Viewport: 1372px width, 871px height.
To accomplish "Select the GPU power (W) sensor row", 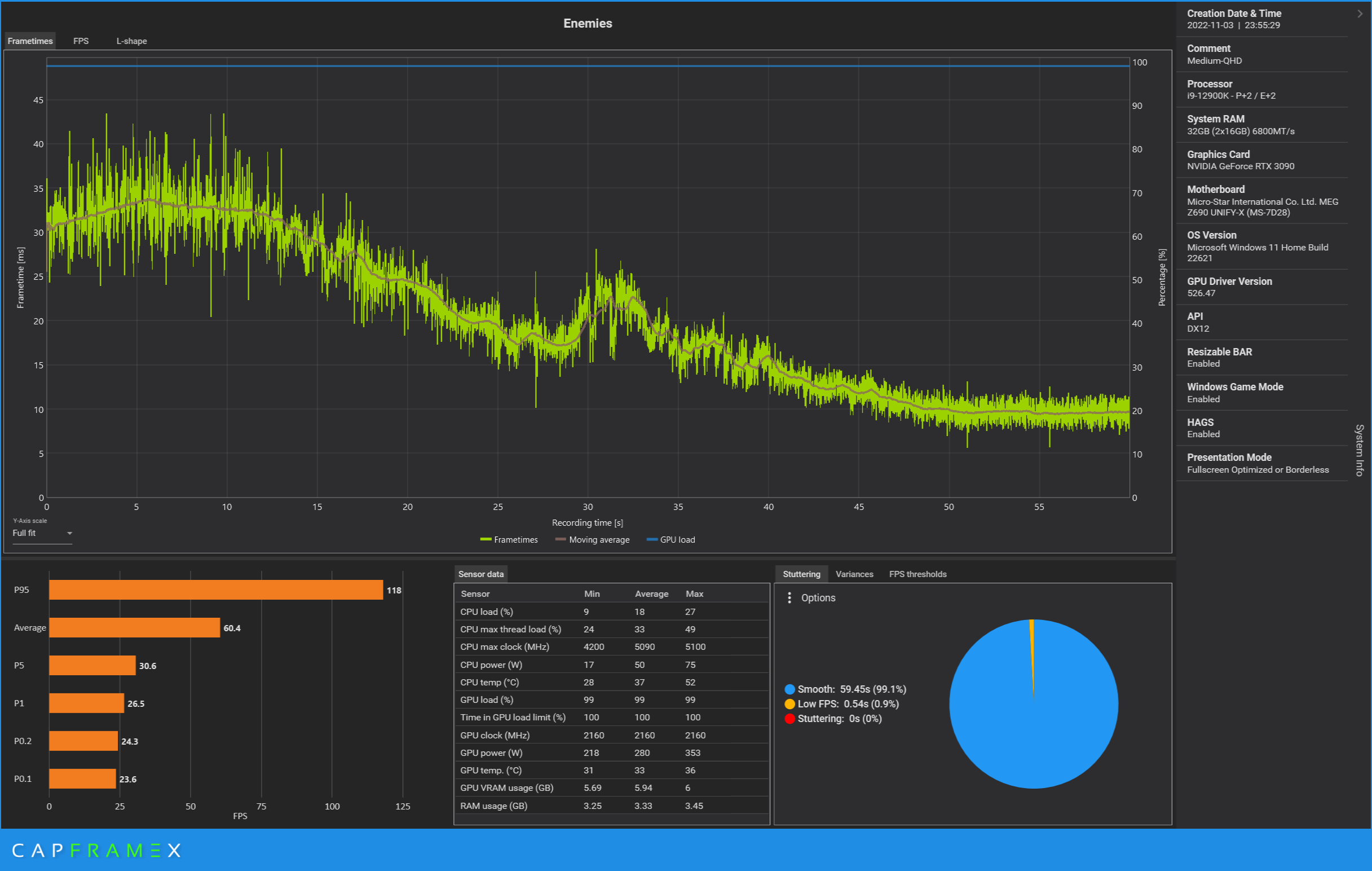I will coord(611,753).
